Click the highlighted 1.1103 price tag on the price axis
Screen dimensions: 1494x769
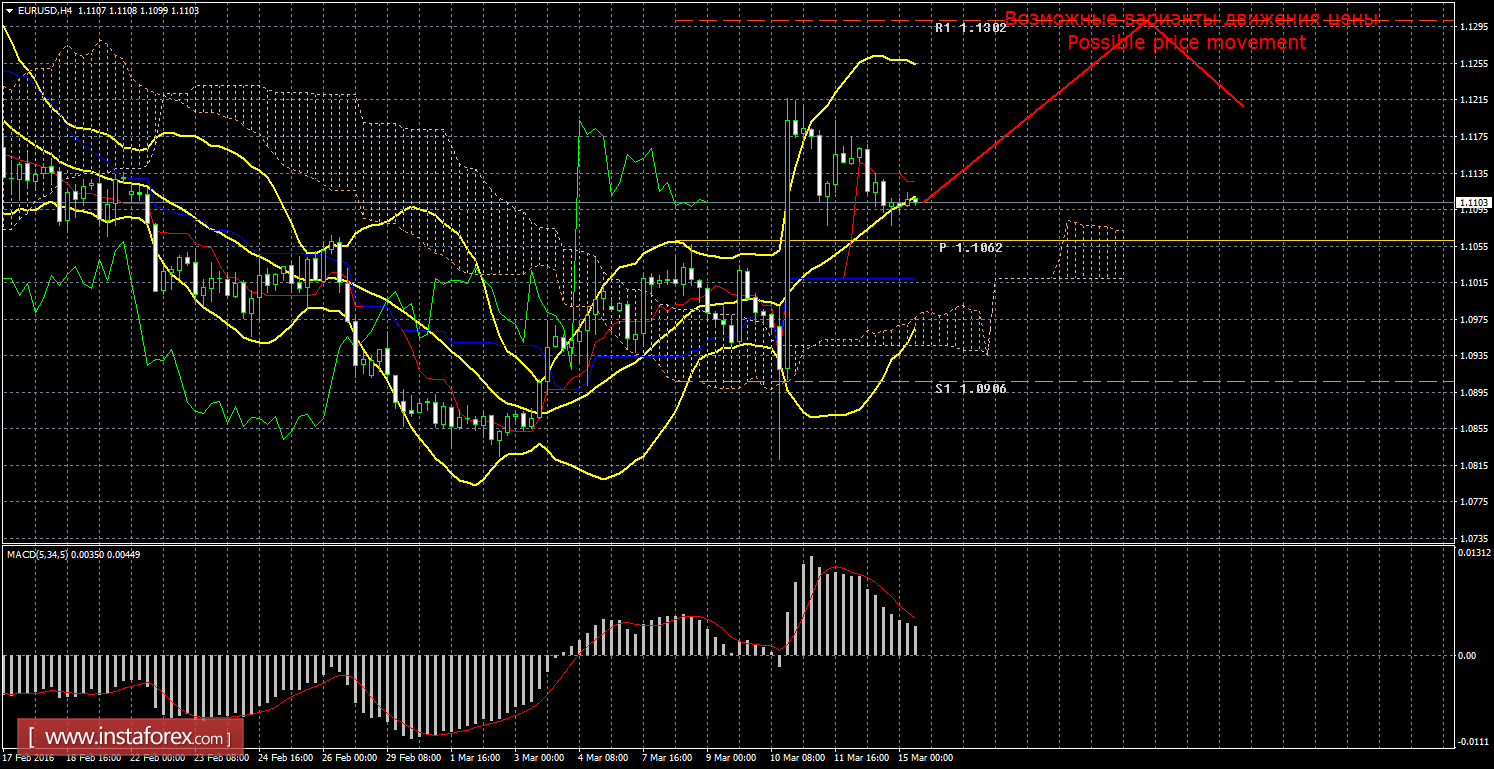coord(1472,203)
